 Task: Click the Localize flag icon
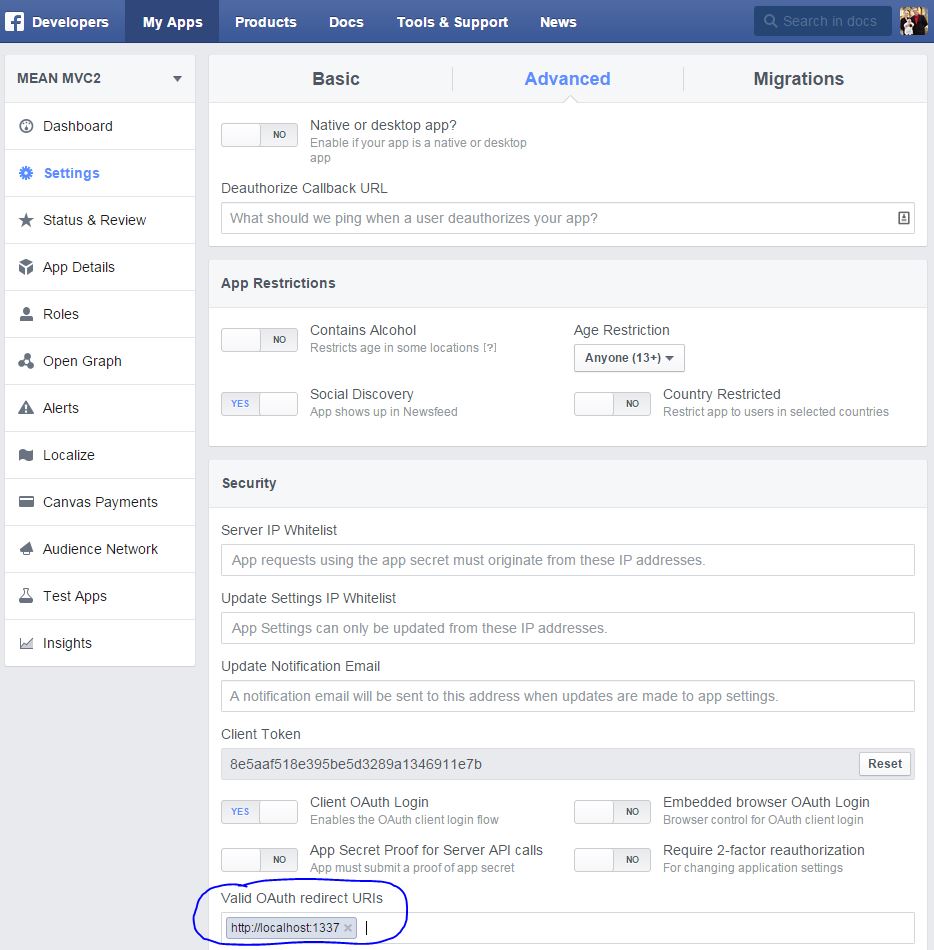[26, 455]
